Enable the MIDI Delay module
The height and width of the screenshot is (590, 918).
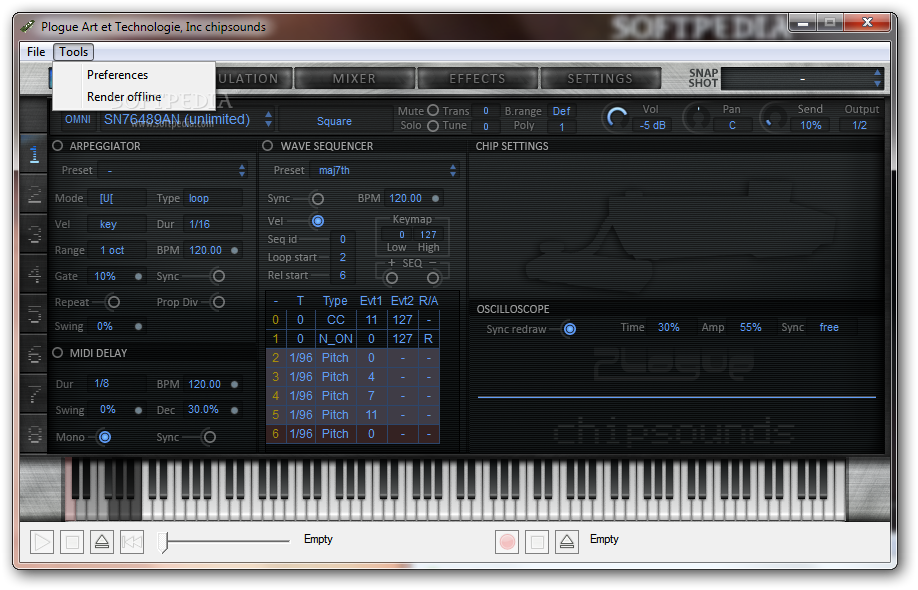coord(57,353)
